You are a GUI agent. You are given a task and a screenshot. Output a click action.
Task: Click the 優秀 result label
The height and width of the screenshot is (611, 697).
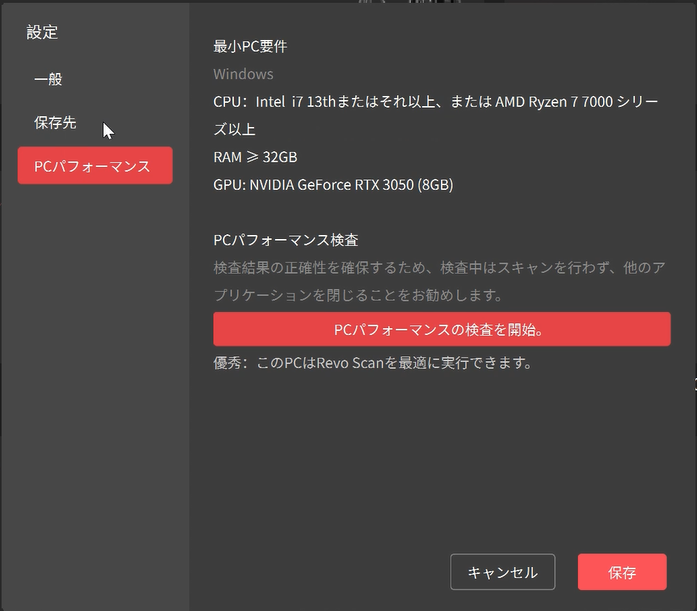tap(227, 362)
